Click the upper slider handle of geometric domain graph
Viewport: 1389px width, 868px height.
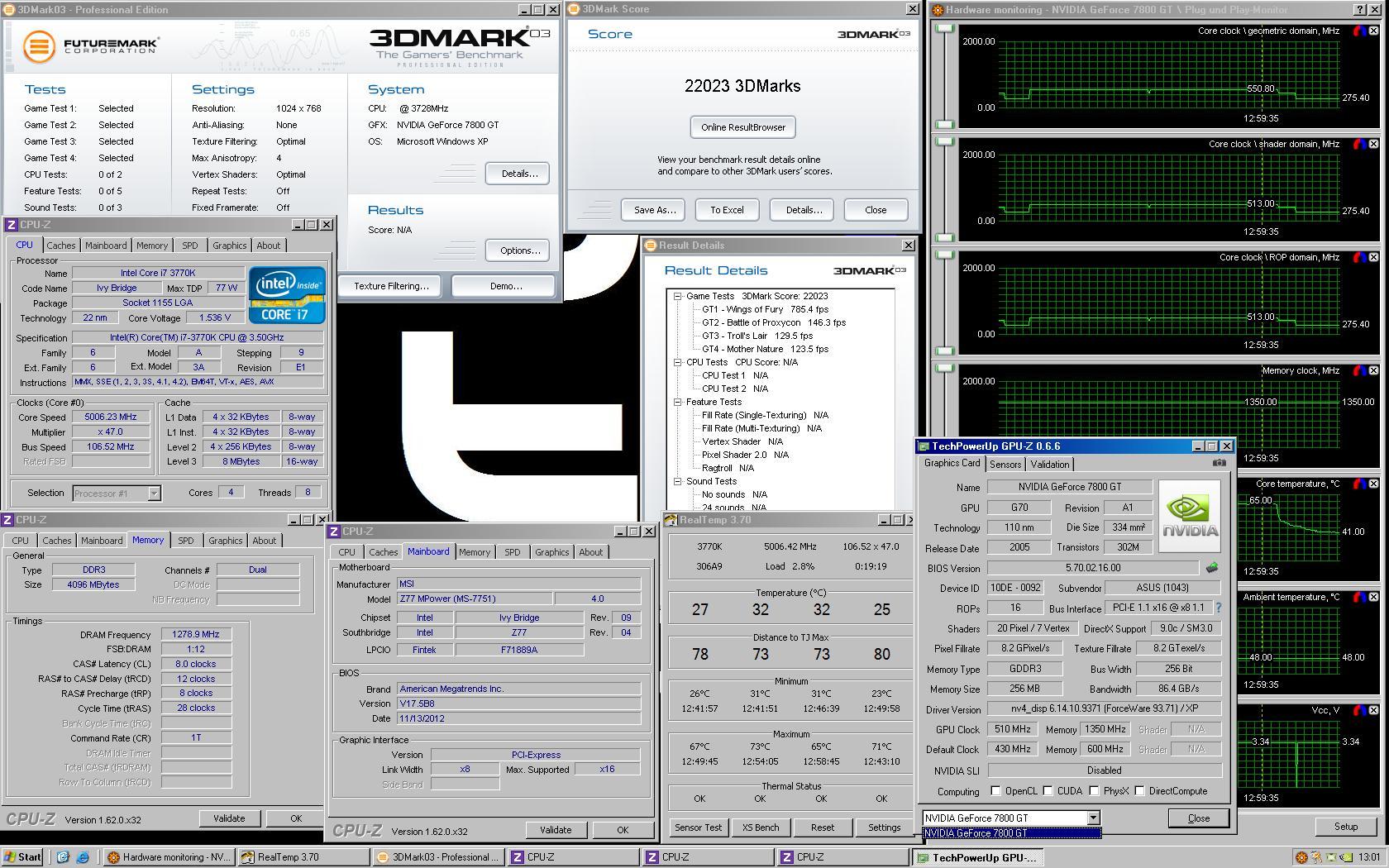(x=943, y=28)
